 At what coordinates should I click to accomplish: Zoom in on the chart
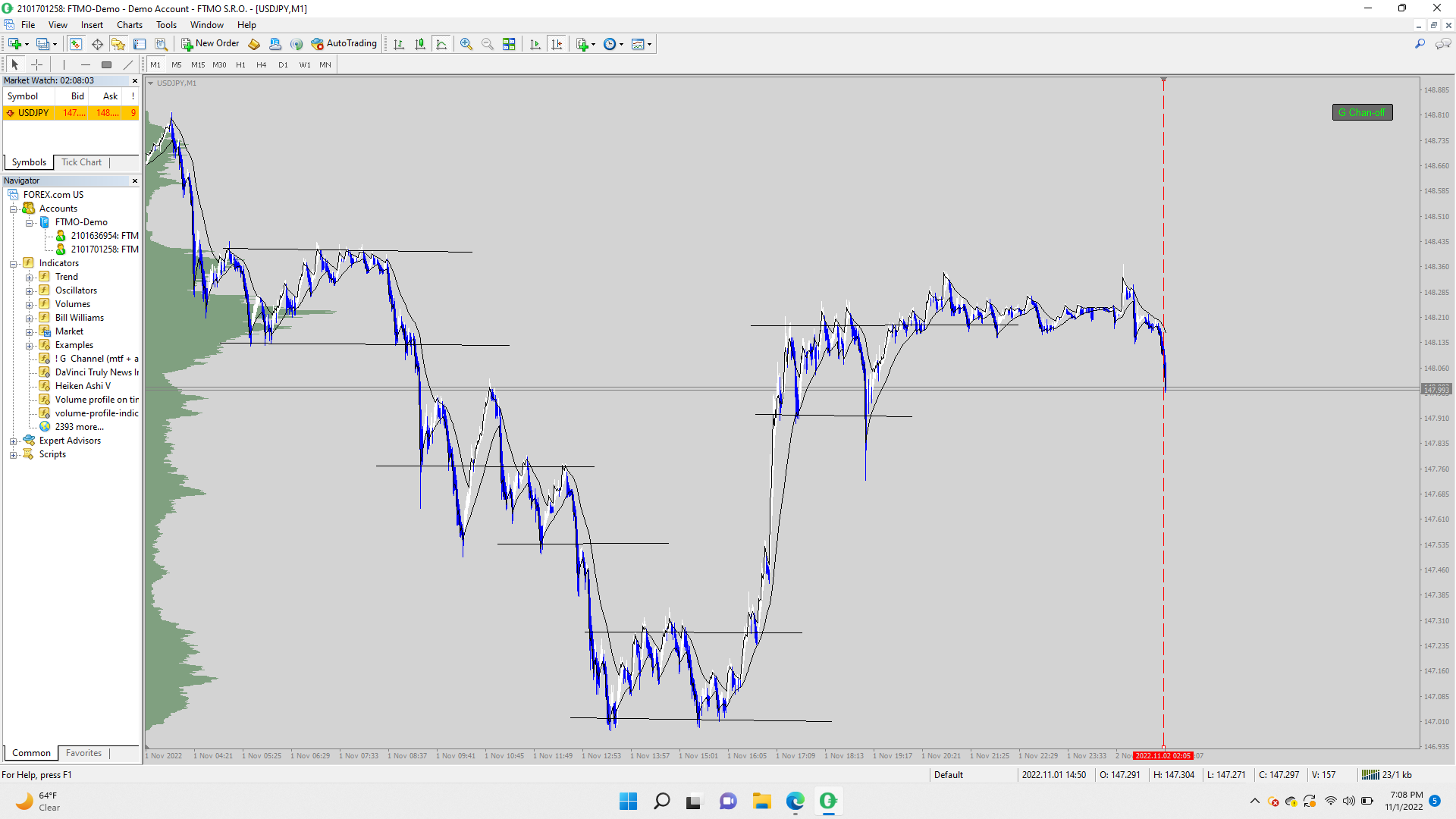pos(466,44)
